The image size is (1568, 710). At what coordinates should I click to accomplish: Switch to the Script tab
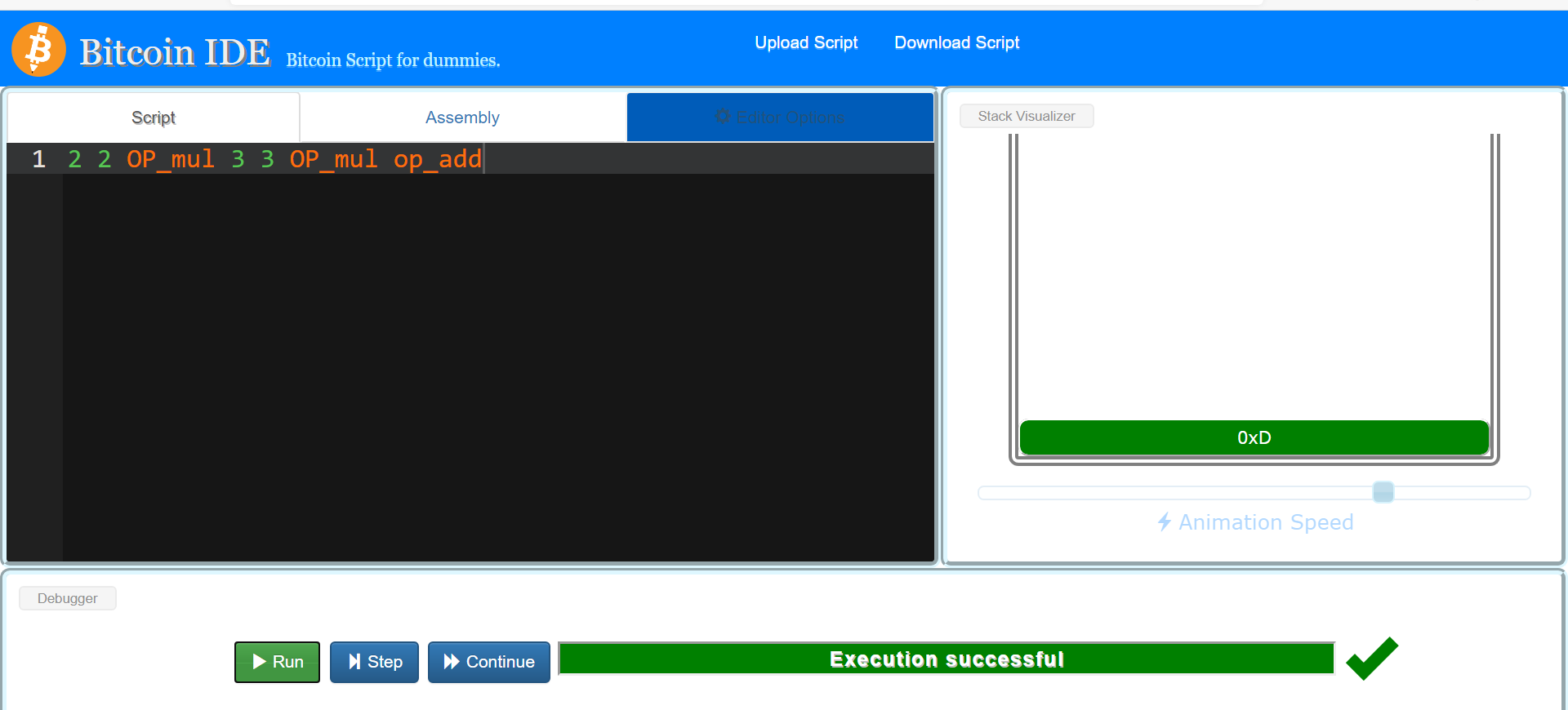point(154,118)
